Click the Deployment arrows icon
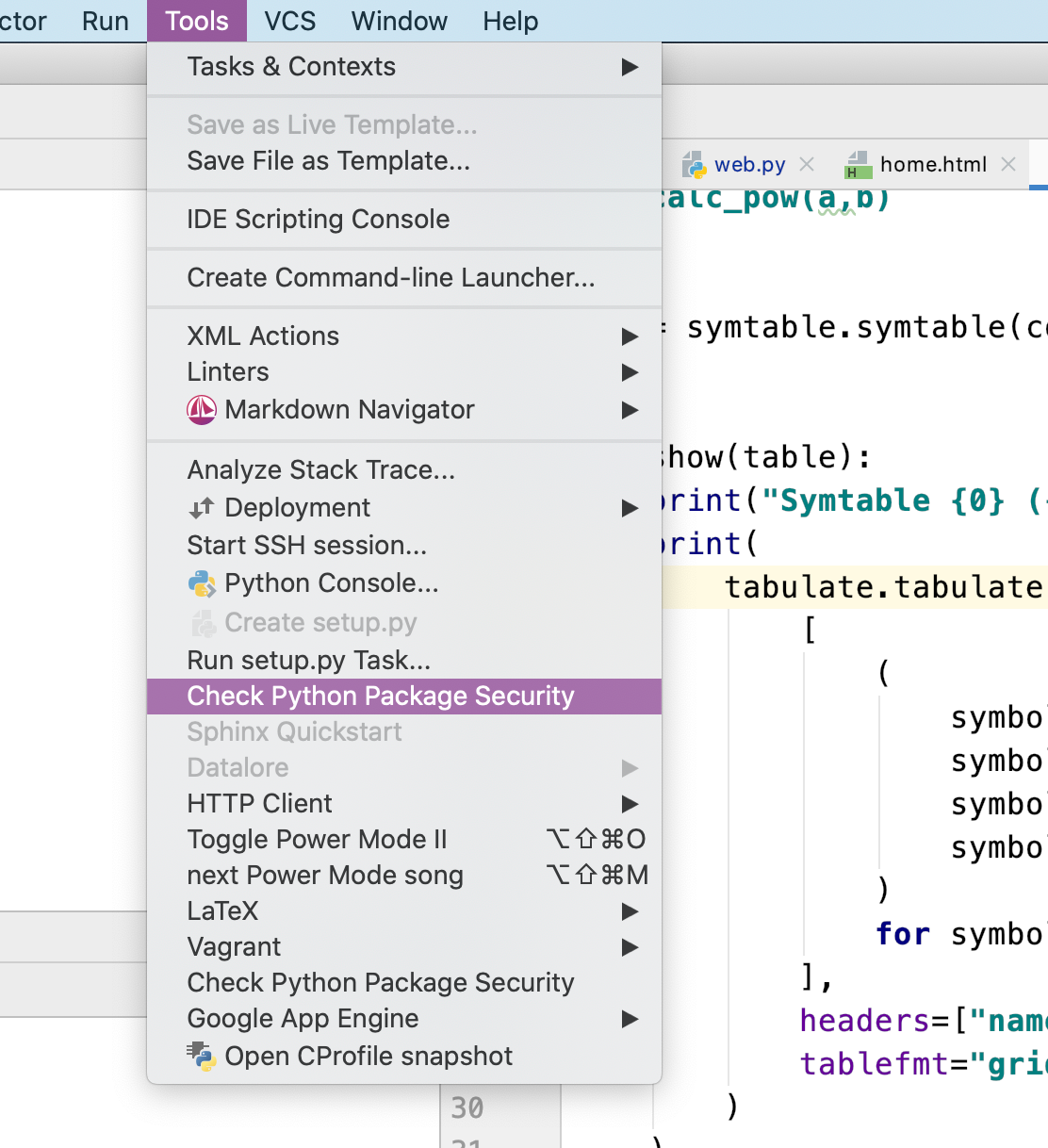This screenshot has height=1148, width=1048. tap(202, 509)
